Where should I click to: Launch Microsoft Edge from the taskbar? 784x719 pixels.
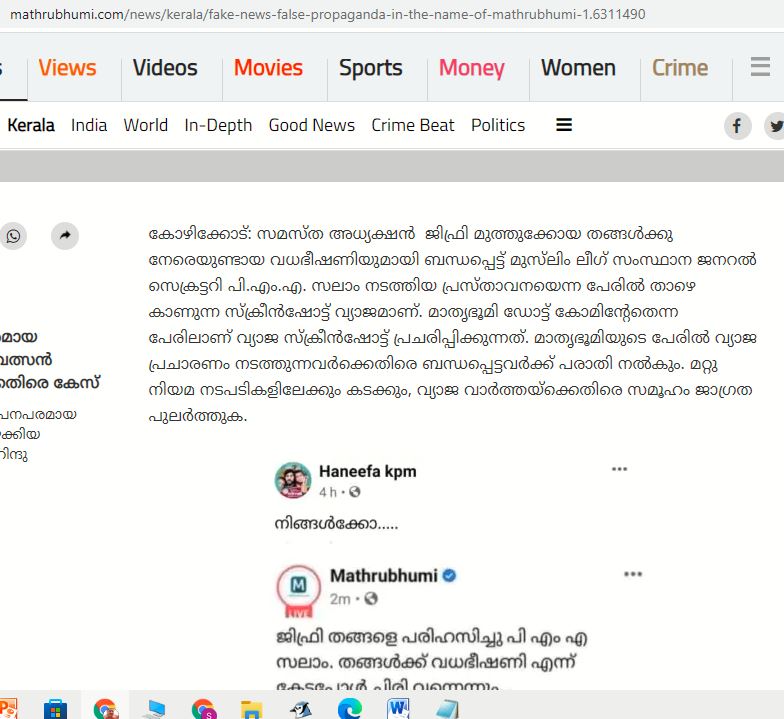(349, 708)
